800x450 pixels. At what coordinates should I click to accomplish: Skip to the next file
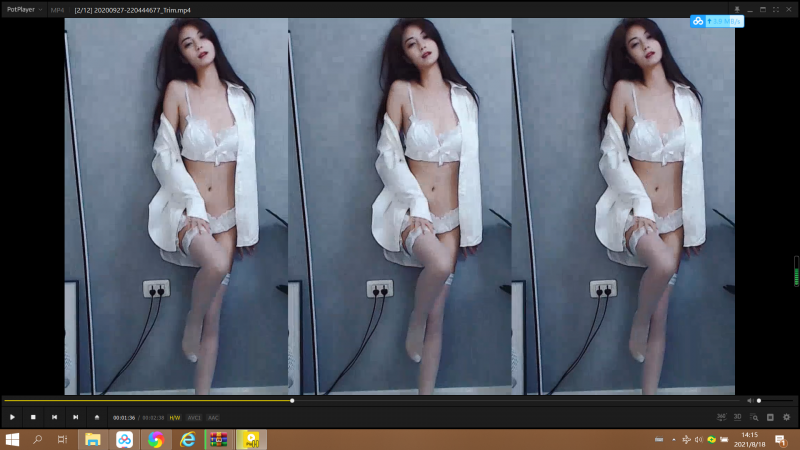coord(75,417)
